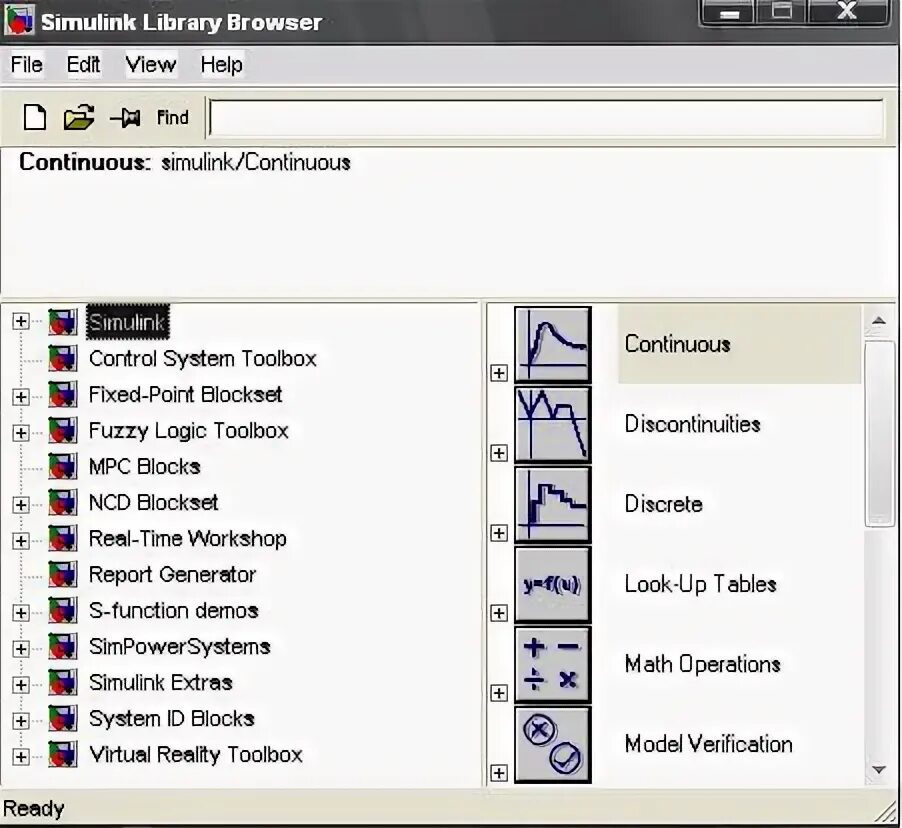Image resolution: width=902 pixels, height=828 pixels.
Task: Expand the Continuous library plus box
Action: 499,373
